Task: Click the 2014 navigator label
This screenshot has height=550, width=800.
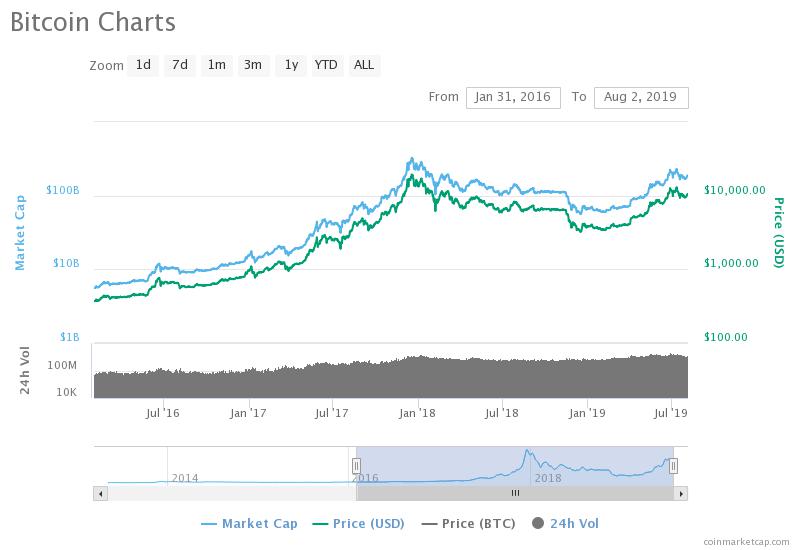Action: 185,478
